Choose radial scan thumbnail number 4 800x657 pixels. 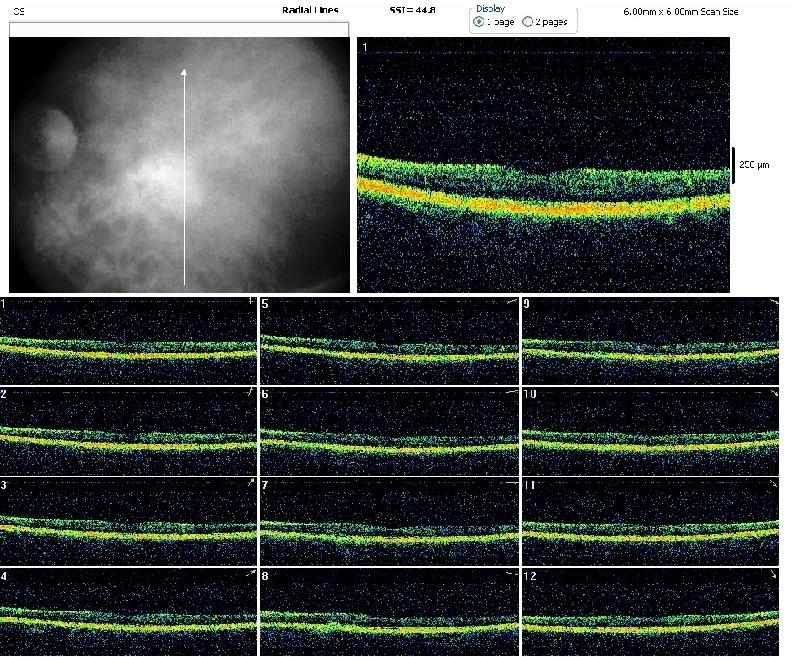pyautogui.click(x=128, y=612)
